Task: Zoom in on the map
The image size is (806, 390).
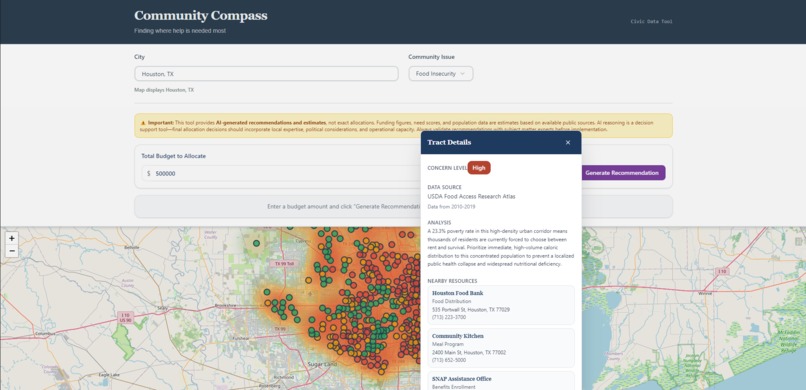Action: pyautogui.click(x=11, y=238)
